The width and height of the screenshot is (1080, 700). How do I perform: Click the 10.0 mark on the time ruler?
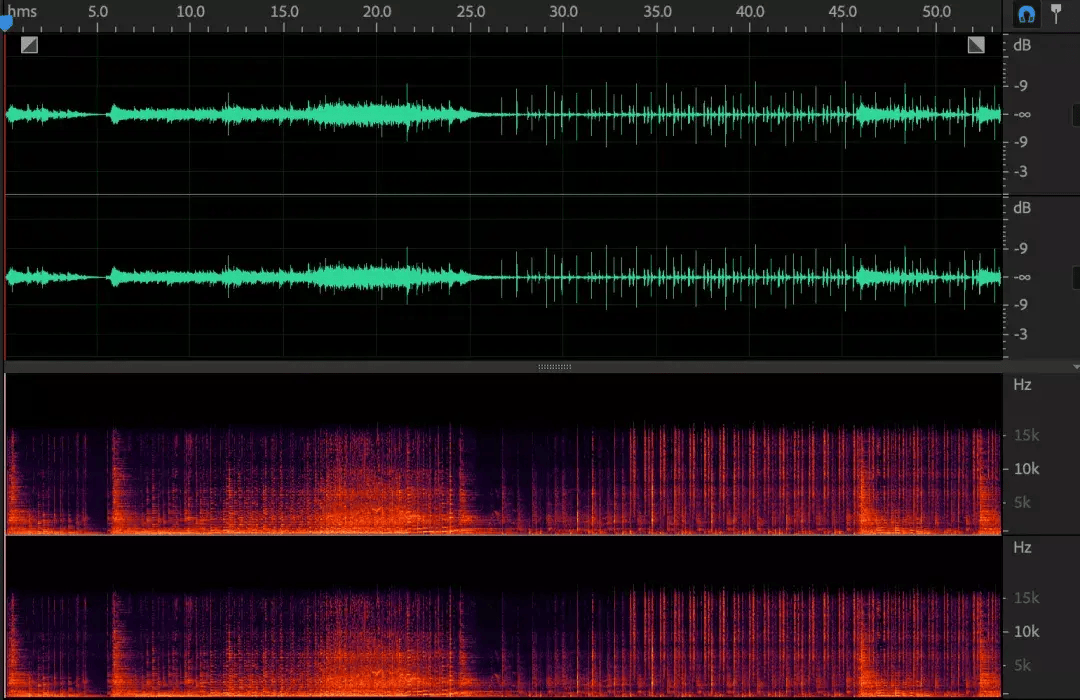coord(191,12)
